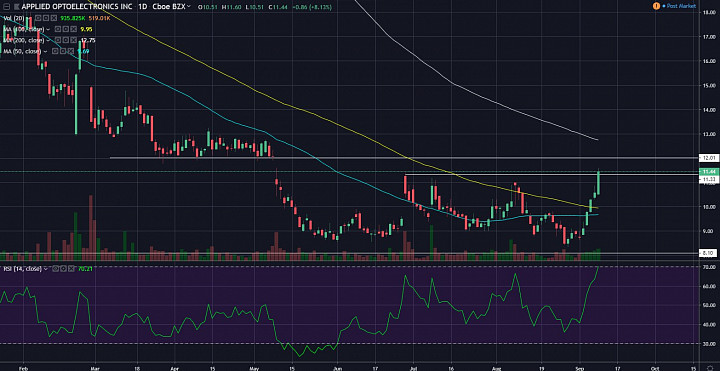Expand the MA (200, close) dropdown arrow

(48, 40)
